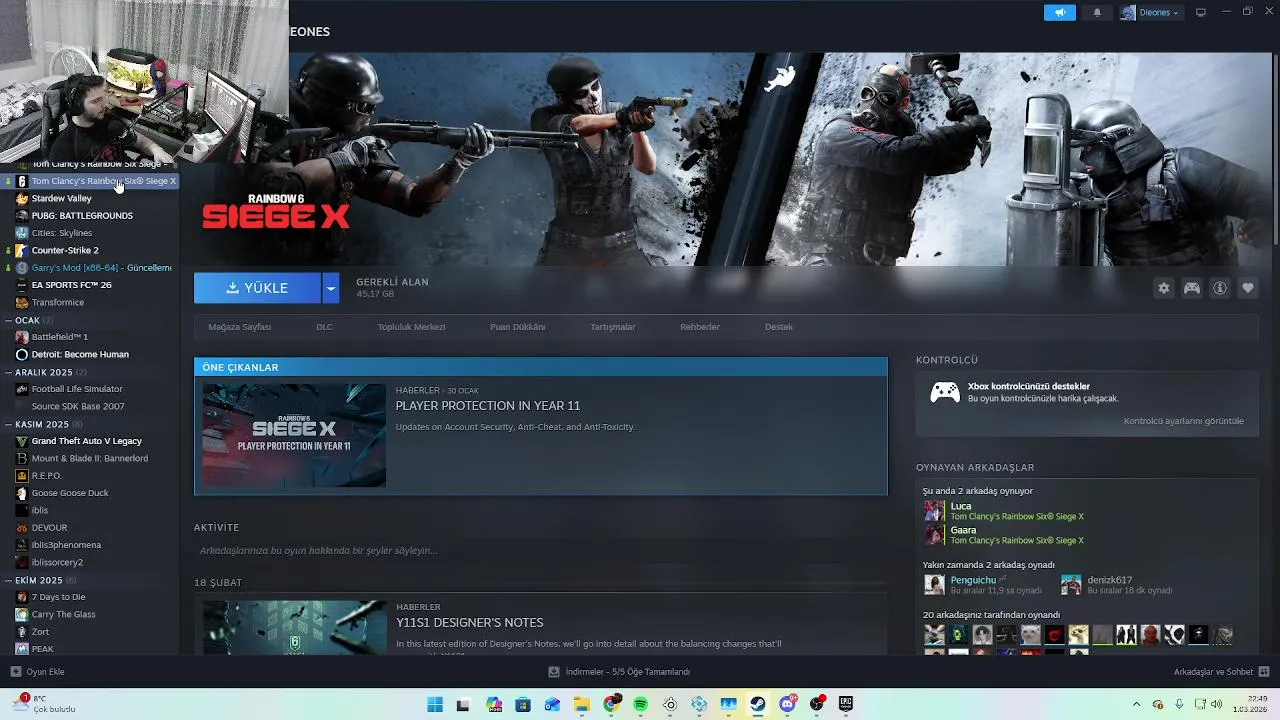Open Kontrolcü ayarlarını görüntüle link
Image resolution: width=1280 pixels, height=720 pixels.
coord(1183,421)
